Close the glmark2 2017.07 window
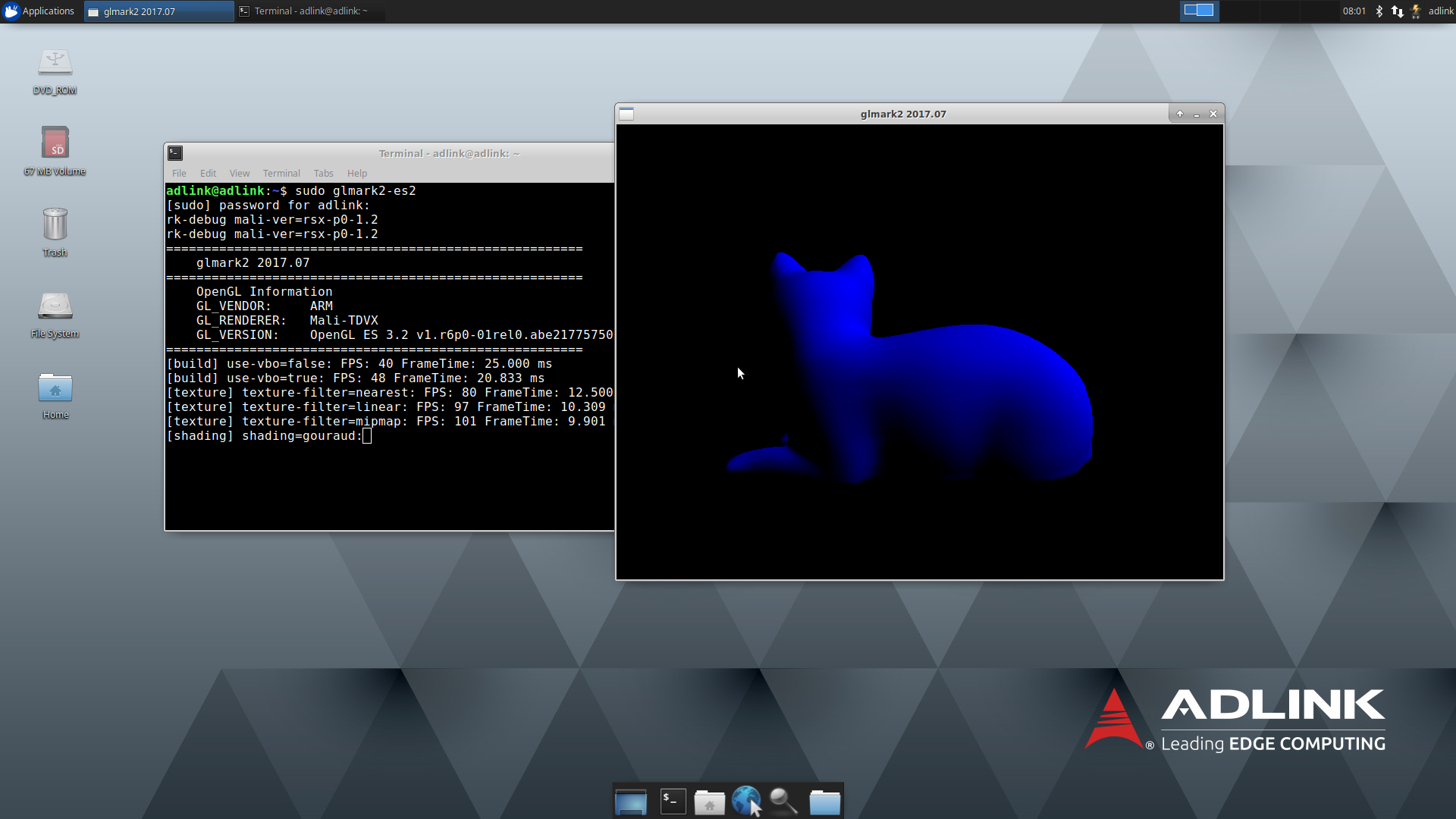 [x=1213, y=114]
